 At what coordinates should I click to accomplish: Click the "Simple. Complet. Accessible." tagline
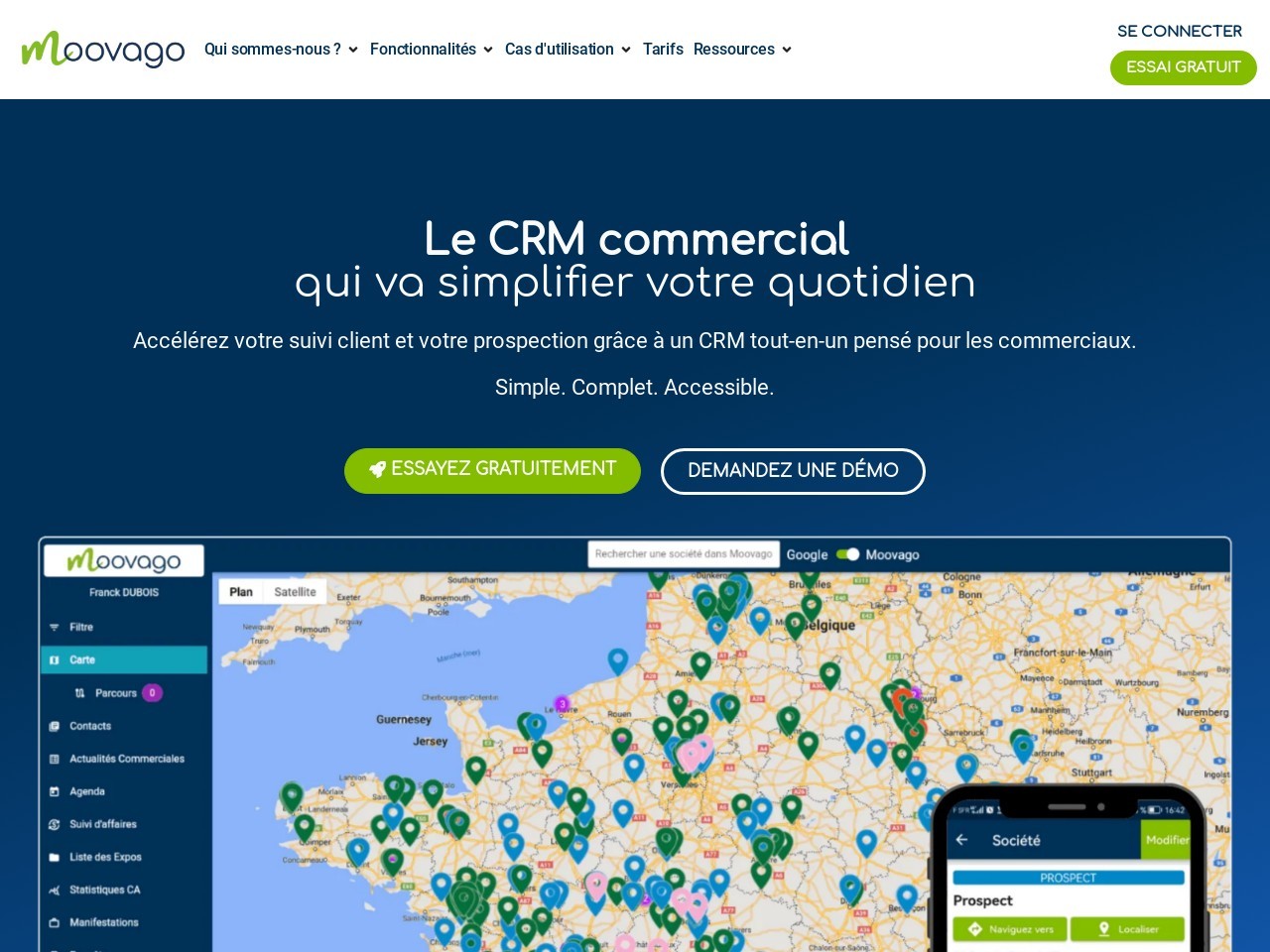tap(635, 388)
